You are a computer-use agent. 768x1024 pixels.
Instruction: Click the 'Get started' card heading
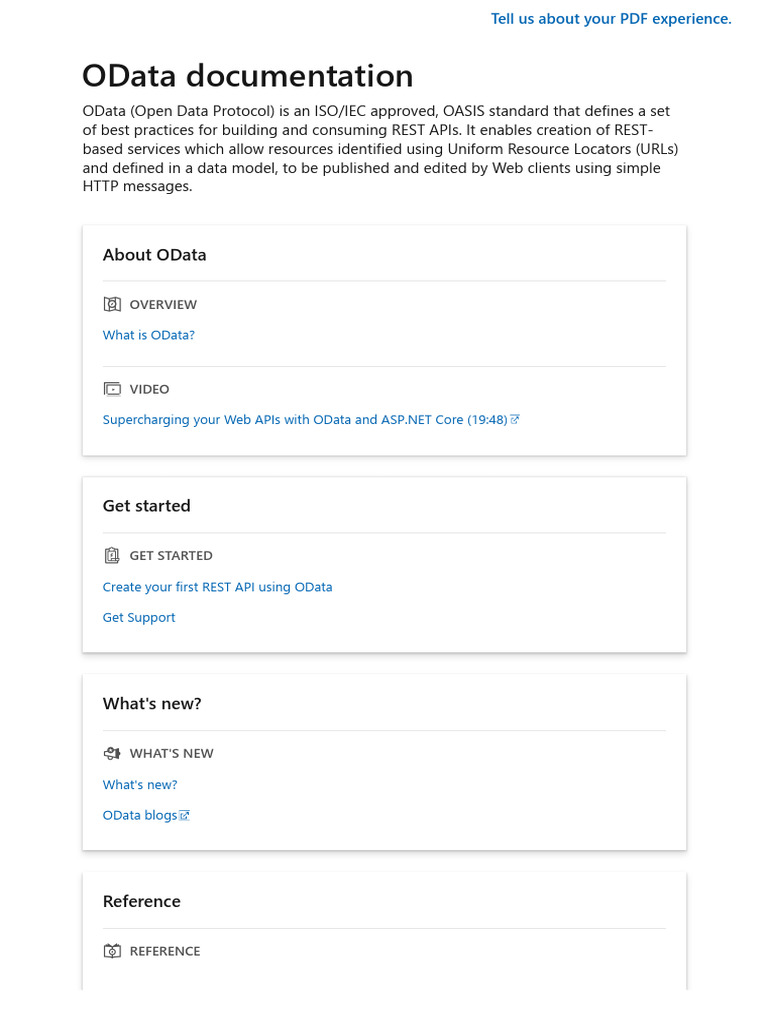(146, 506)
